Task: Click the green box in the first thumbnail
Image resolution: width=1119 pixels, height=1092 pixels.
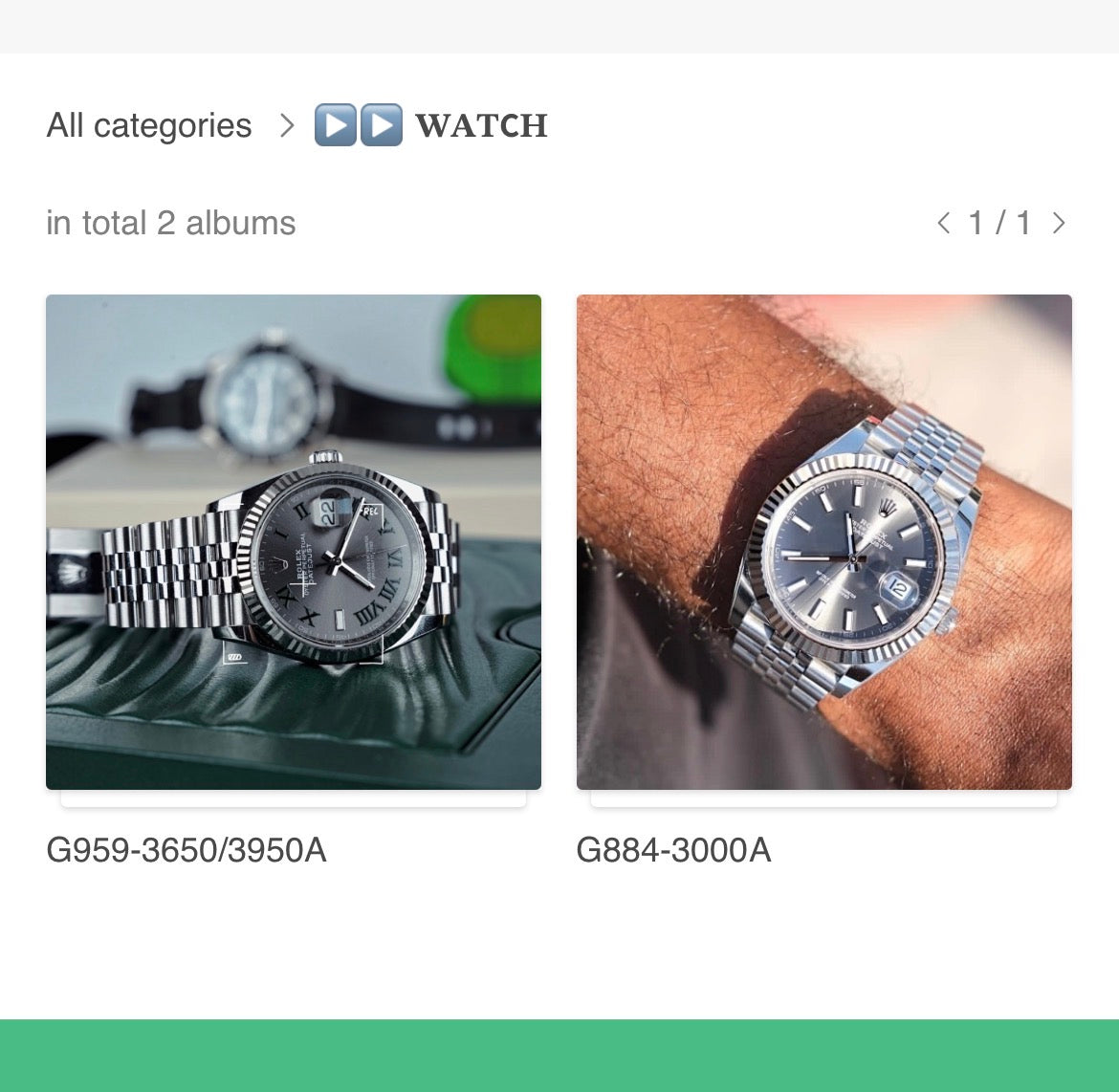Action: tap(493, 350)
